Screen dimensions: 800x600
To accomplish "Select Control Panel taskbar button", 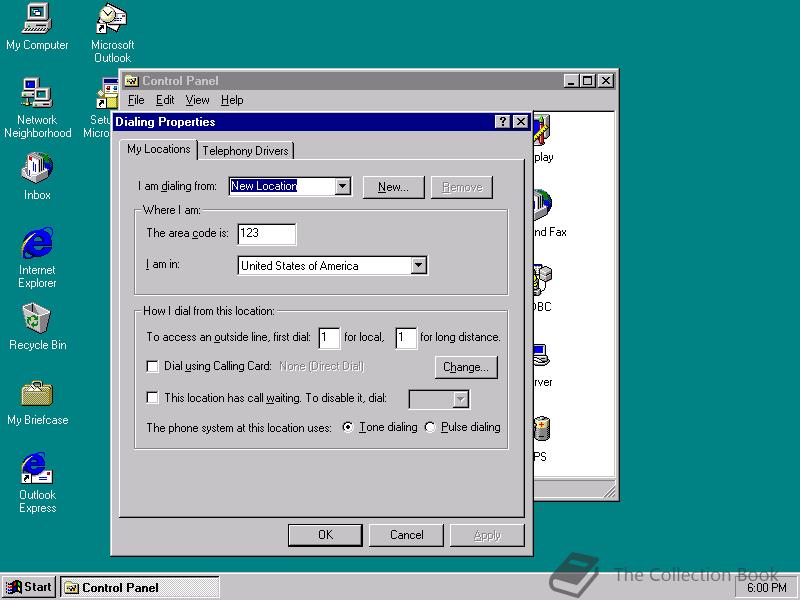I will [140, 587].
